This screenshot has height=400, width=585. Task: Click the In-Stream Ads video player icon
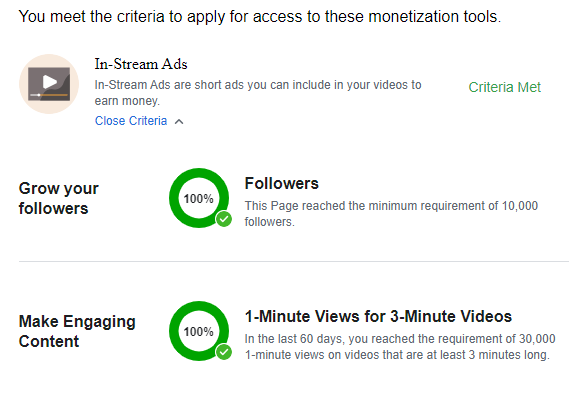pyautogui.click(x=49, y=84)
